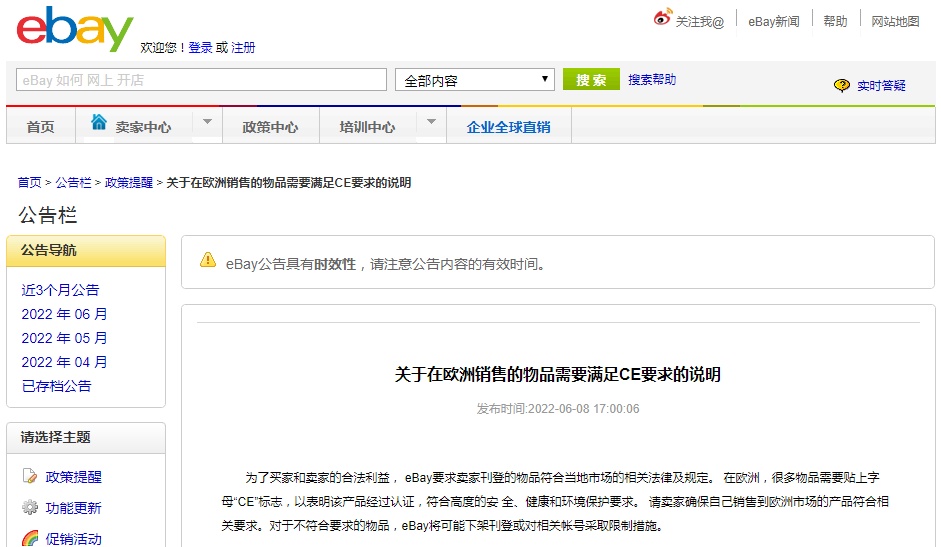The width and height of the screenshot is (941, 547).
Task: Select 近3个月公告 in announcement navigation
Action: (60, 290)
